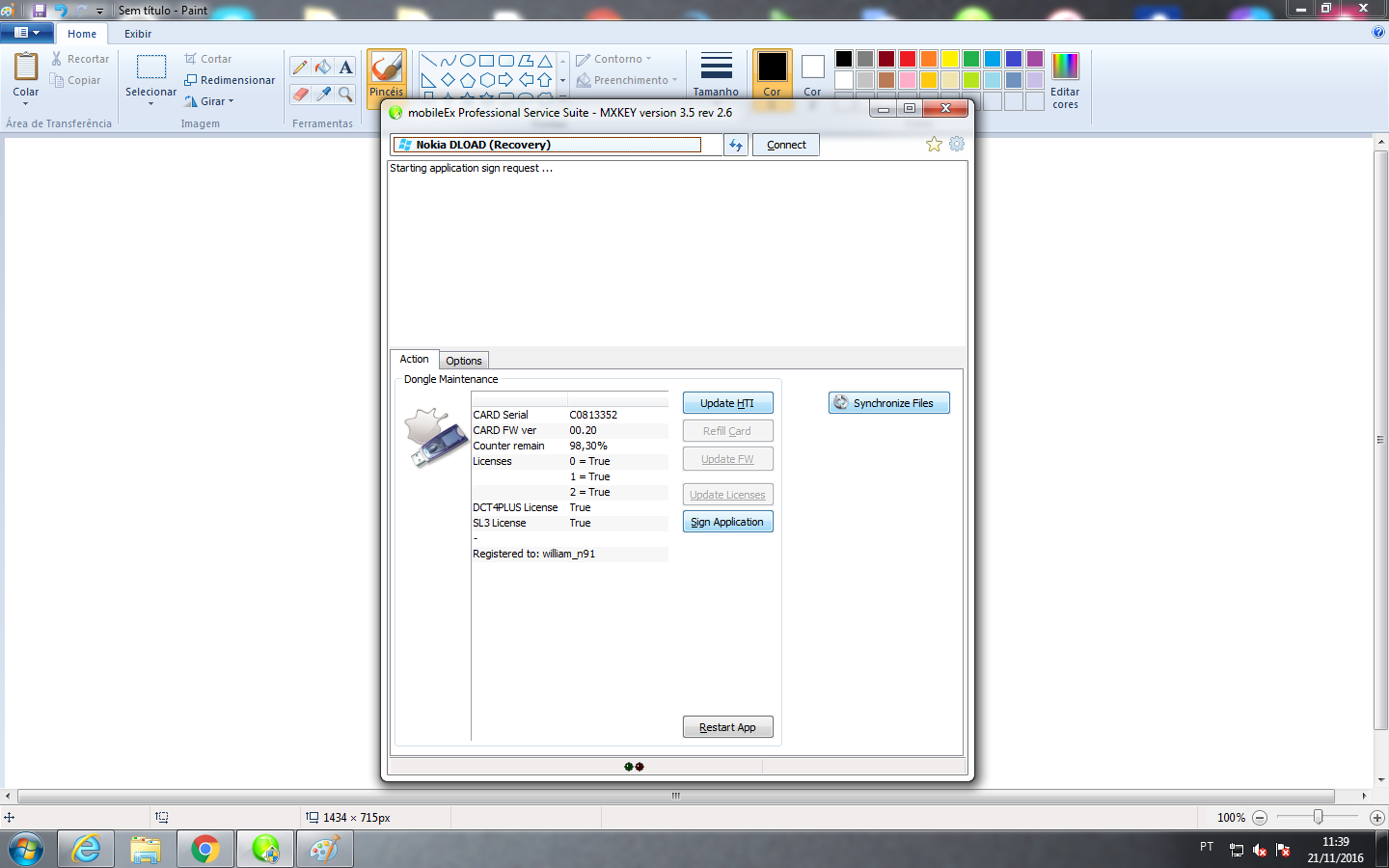Select the Eraser tool in Paint
The image size is (1389, 868).
point(300,94)
